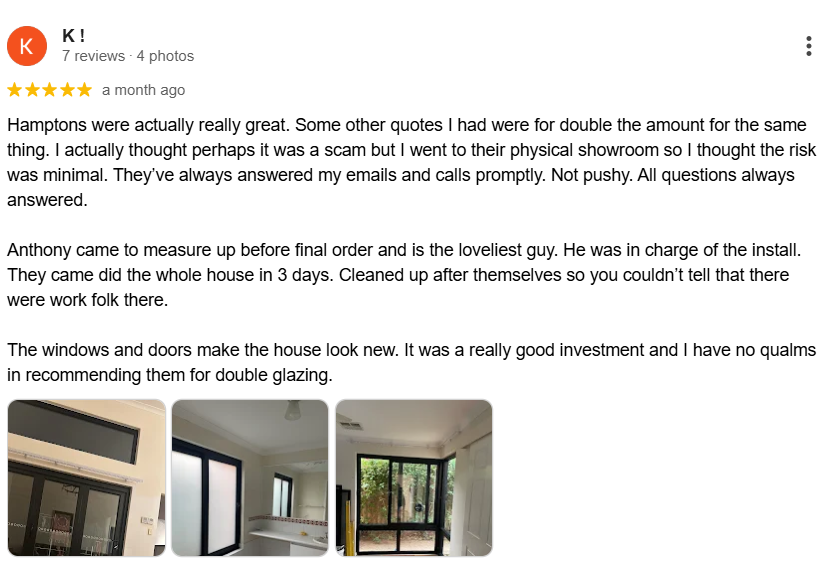825x561 pixels.
Task: Click the line starting "The windows and doors"
Action: point(411,350)
